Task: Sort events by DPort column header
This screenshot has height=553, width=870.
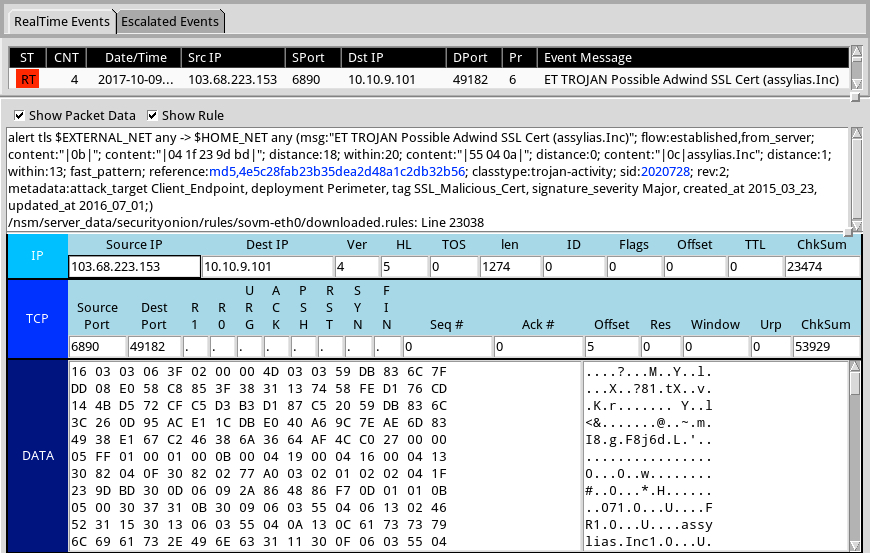Action: click(474, 58)
